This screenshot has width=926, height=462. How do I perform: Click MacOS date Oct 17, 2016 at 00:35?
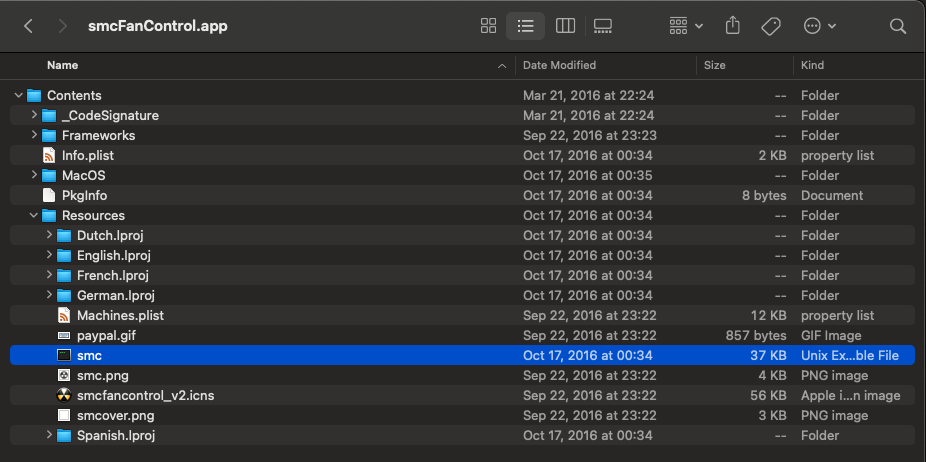pyautogui.click(x=588, y=175)
